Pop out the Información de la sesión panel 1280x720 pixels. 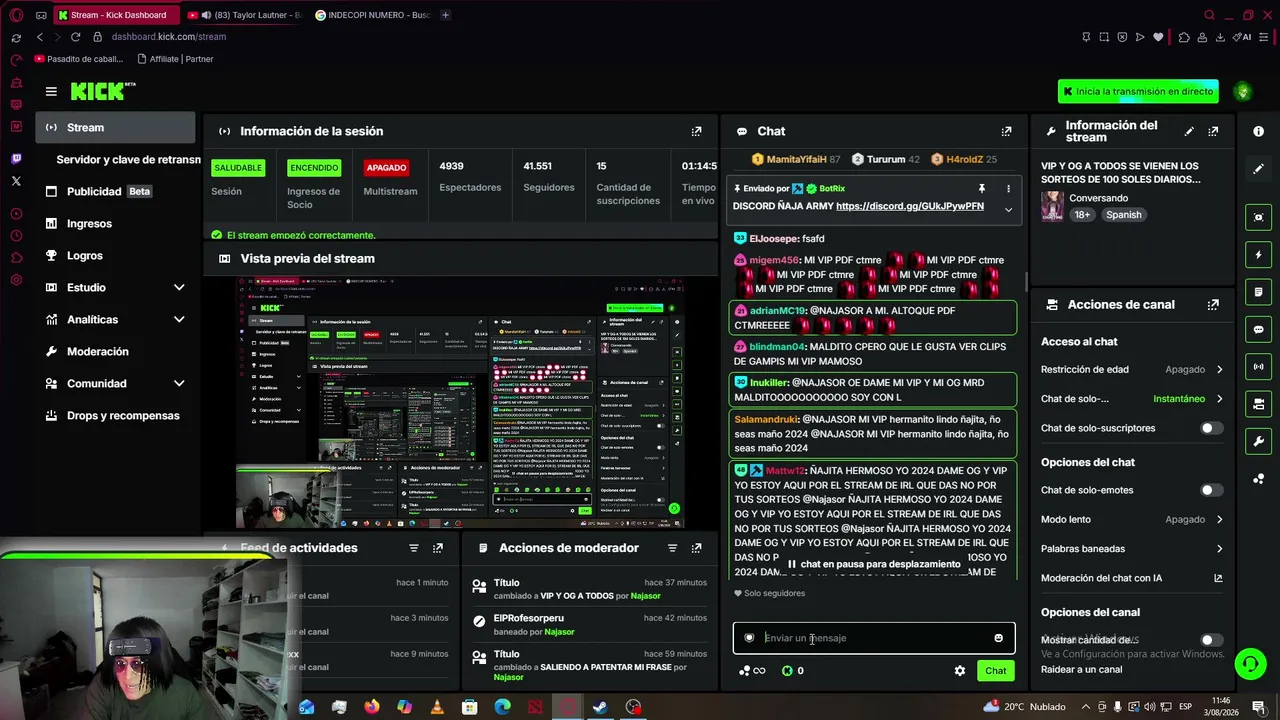point(697,131)
